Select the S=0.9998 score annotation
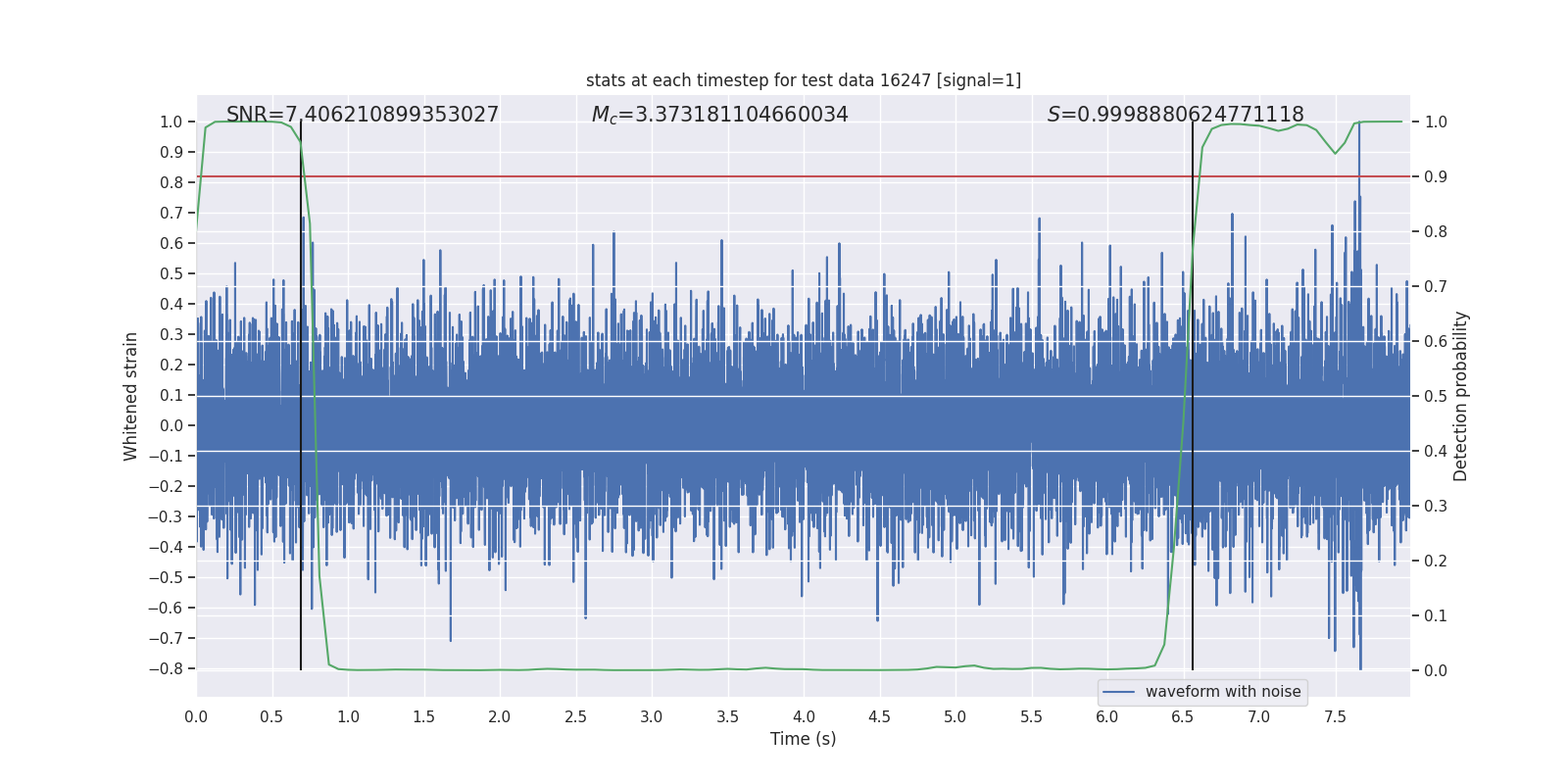Viewport: 1568px width, 784px height. 1175,115
